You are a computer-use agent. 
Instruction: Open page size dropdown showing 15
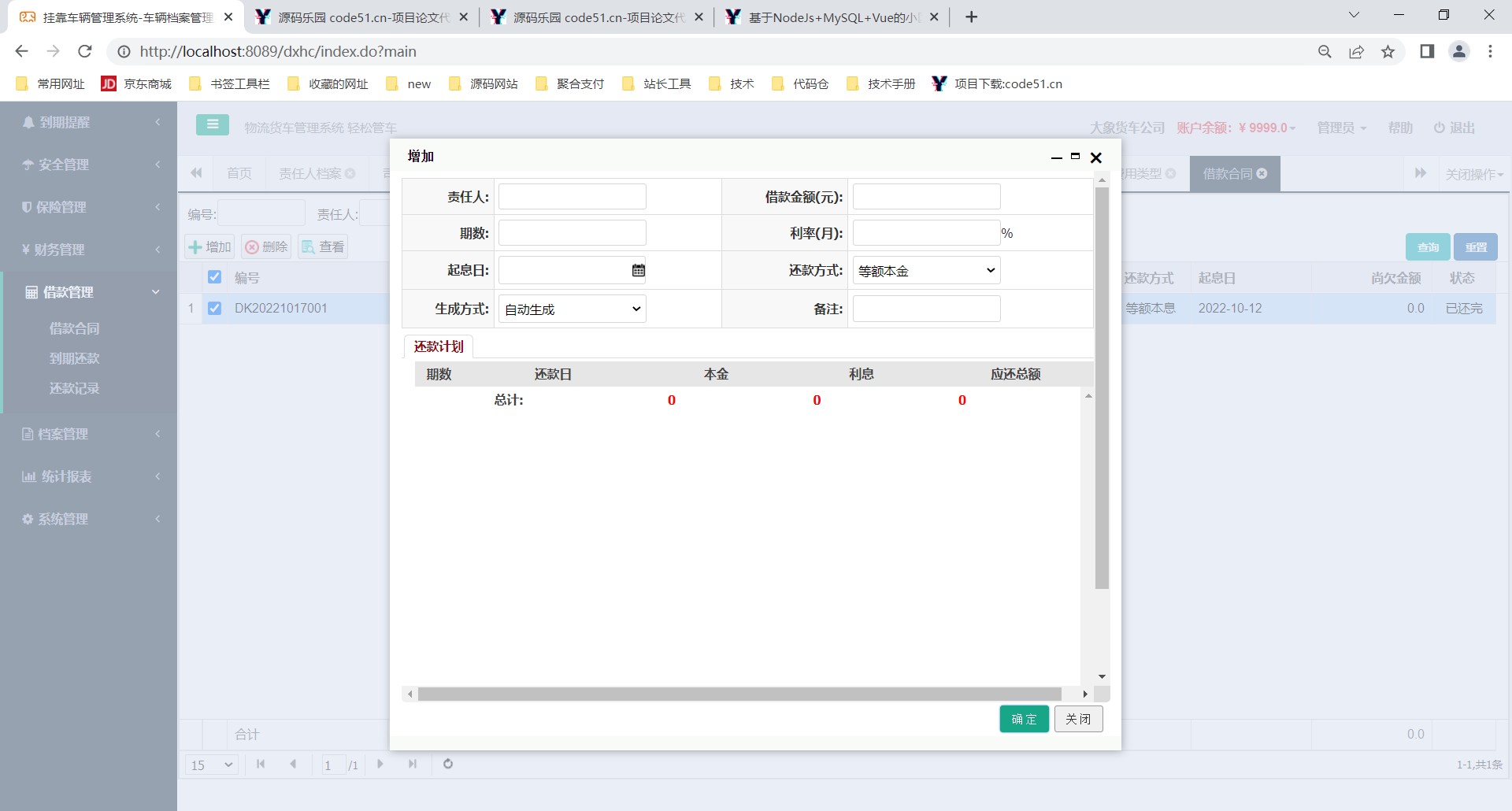(x=212, y=765)
